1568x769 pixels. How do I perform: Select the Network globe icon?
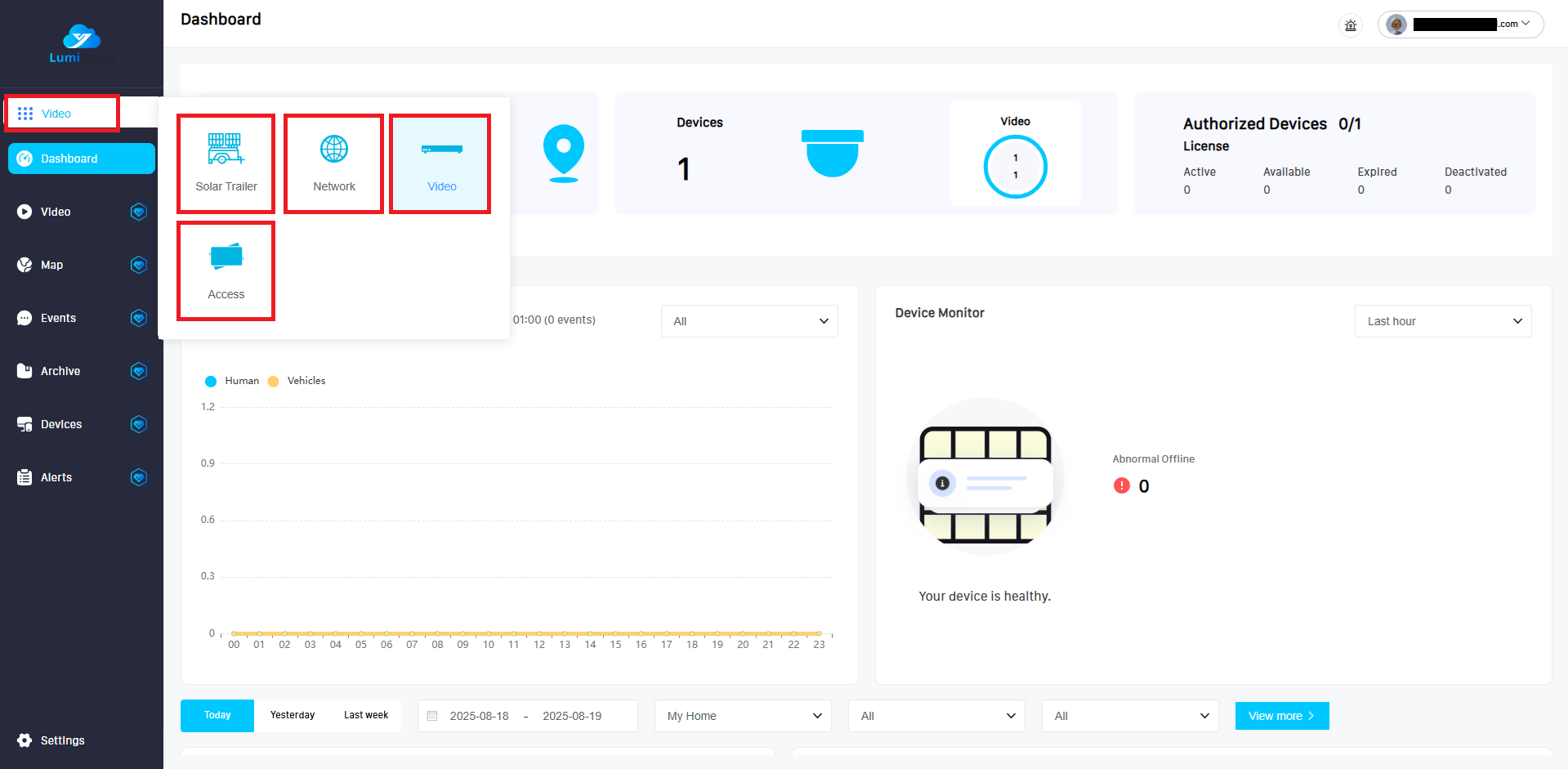(x=333, y=150)
